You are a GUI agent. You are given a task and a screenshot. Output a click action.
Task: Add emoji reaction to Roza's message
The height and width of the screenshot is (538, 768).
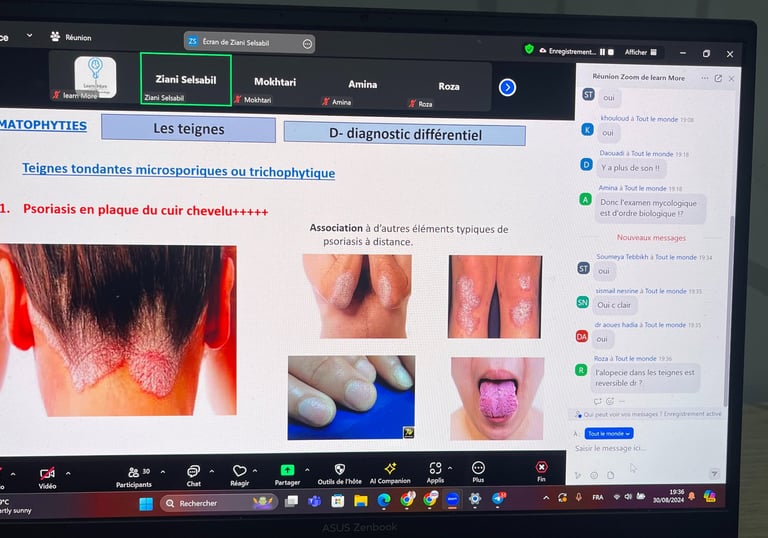(610, 401)
